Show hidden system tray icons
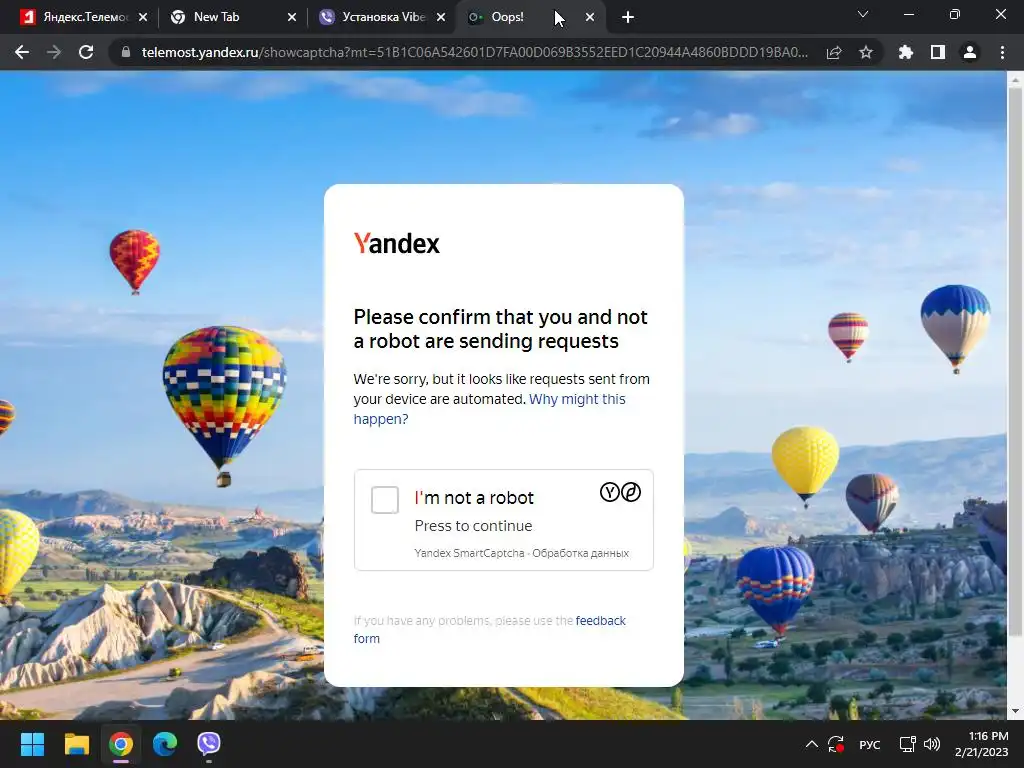The width and height of the screenshot is (1024, 768). coord(812,744)
